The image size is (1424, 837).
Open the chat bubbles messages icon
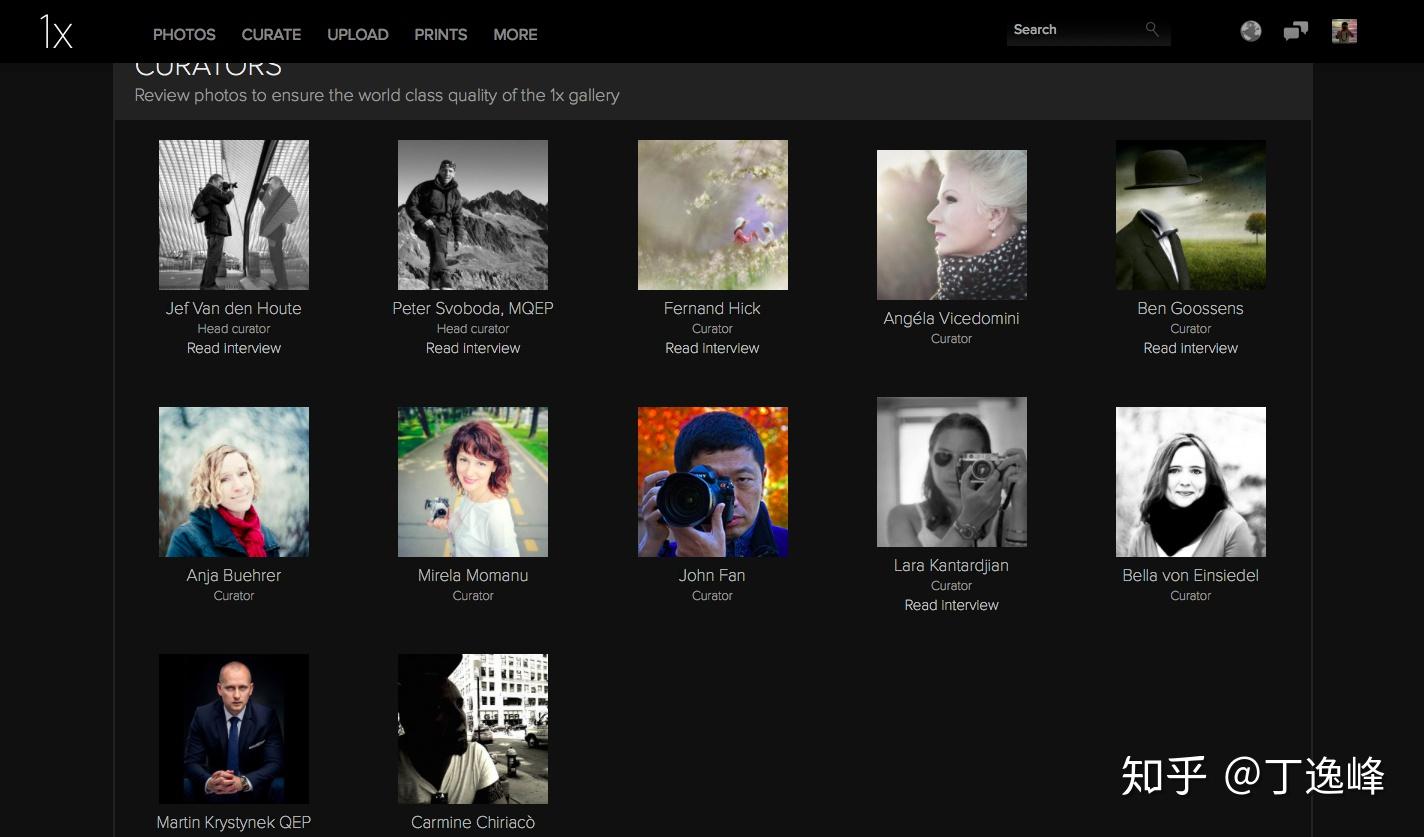[1296, 31]
